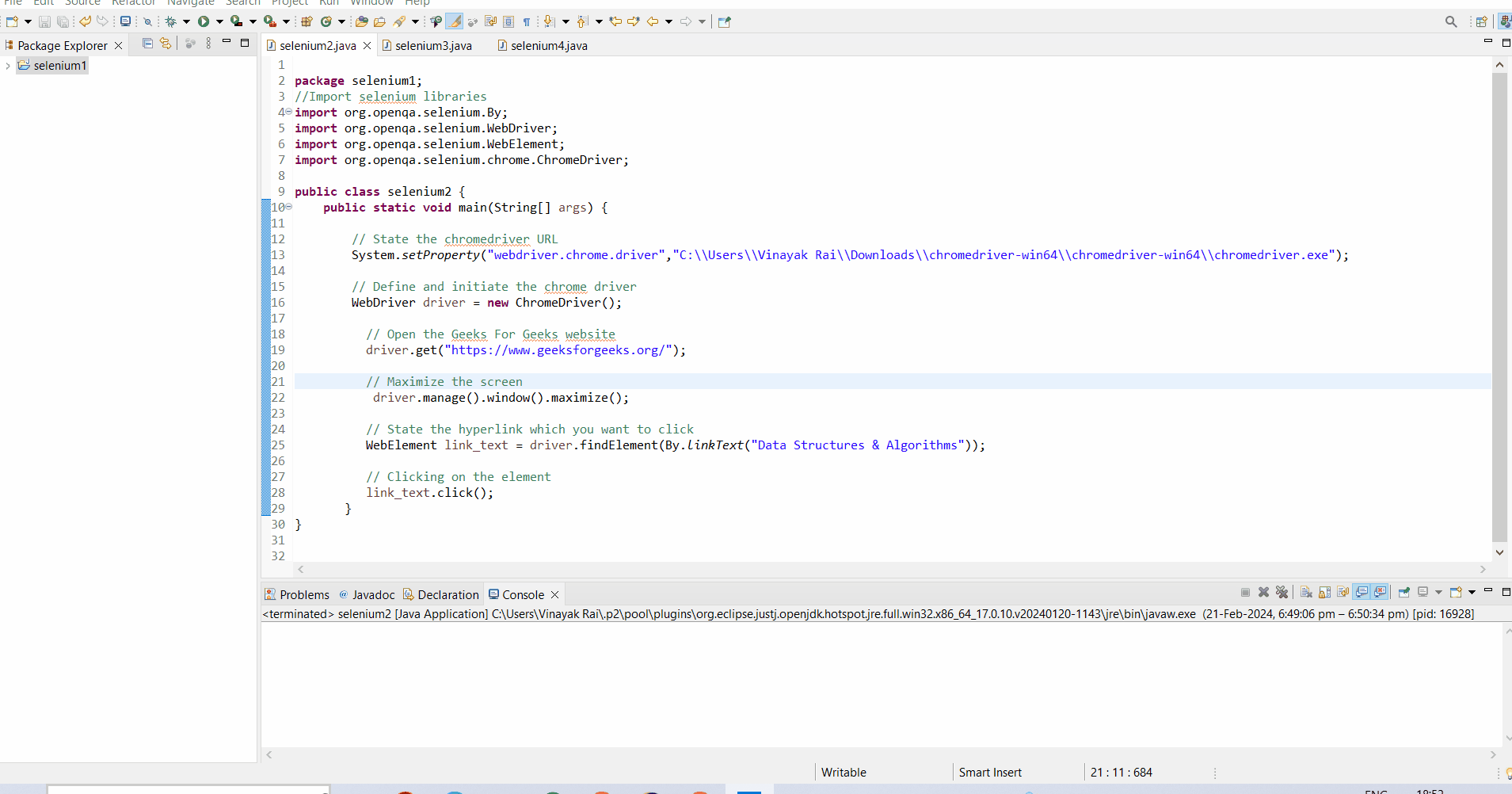Image resolution: width=1512 pixels, height=794 pixels.
Task: Toggle Show Whitespace Characters pilcrow icon
Action: point(527,21)
